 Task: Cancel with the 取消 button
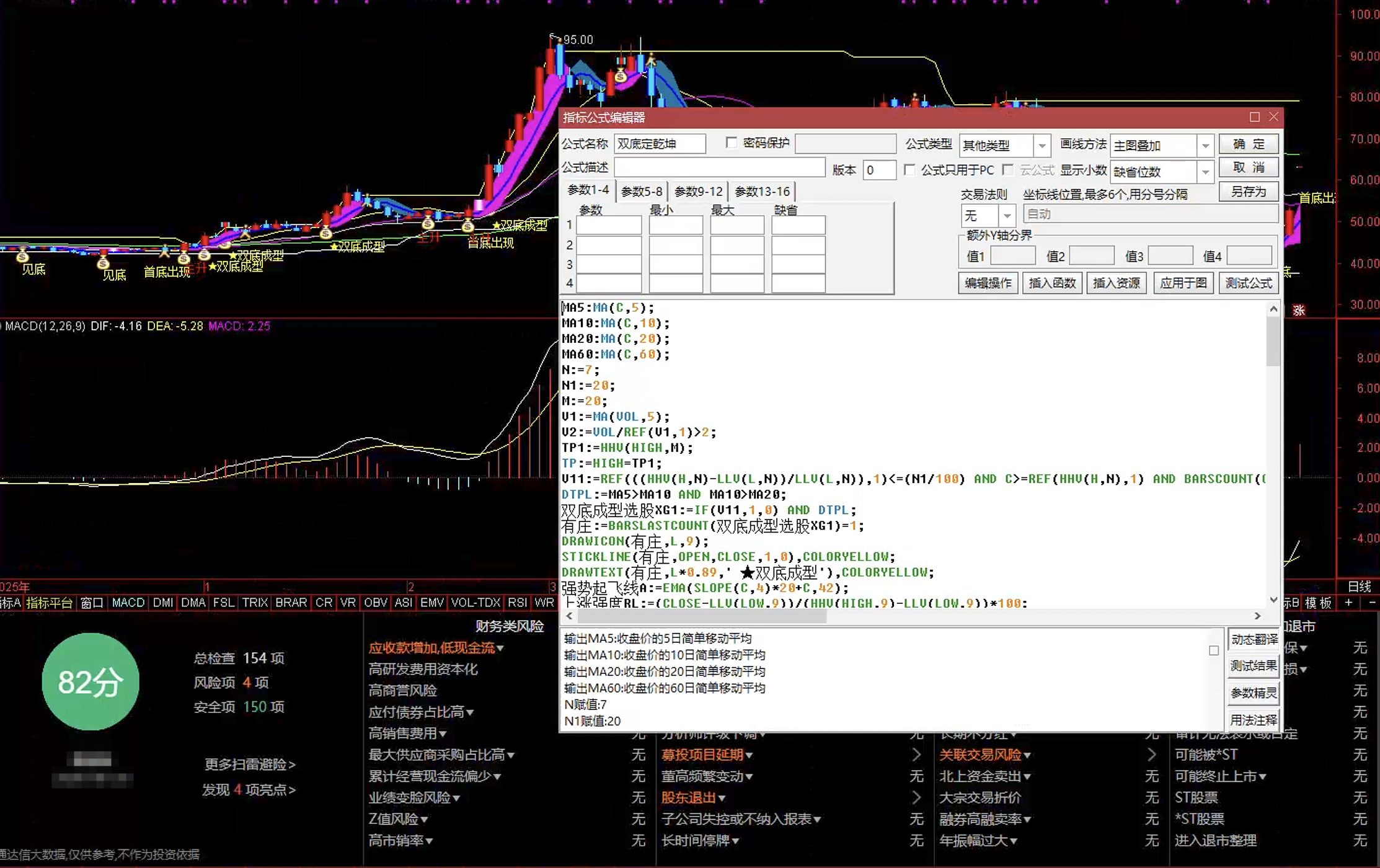pyautogui.click(x=1249, y=167)
